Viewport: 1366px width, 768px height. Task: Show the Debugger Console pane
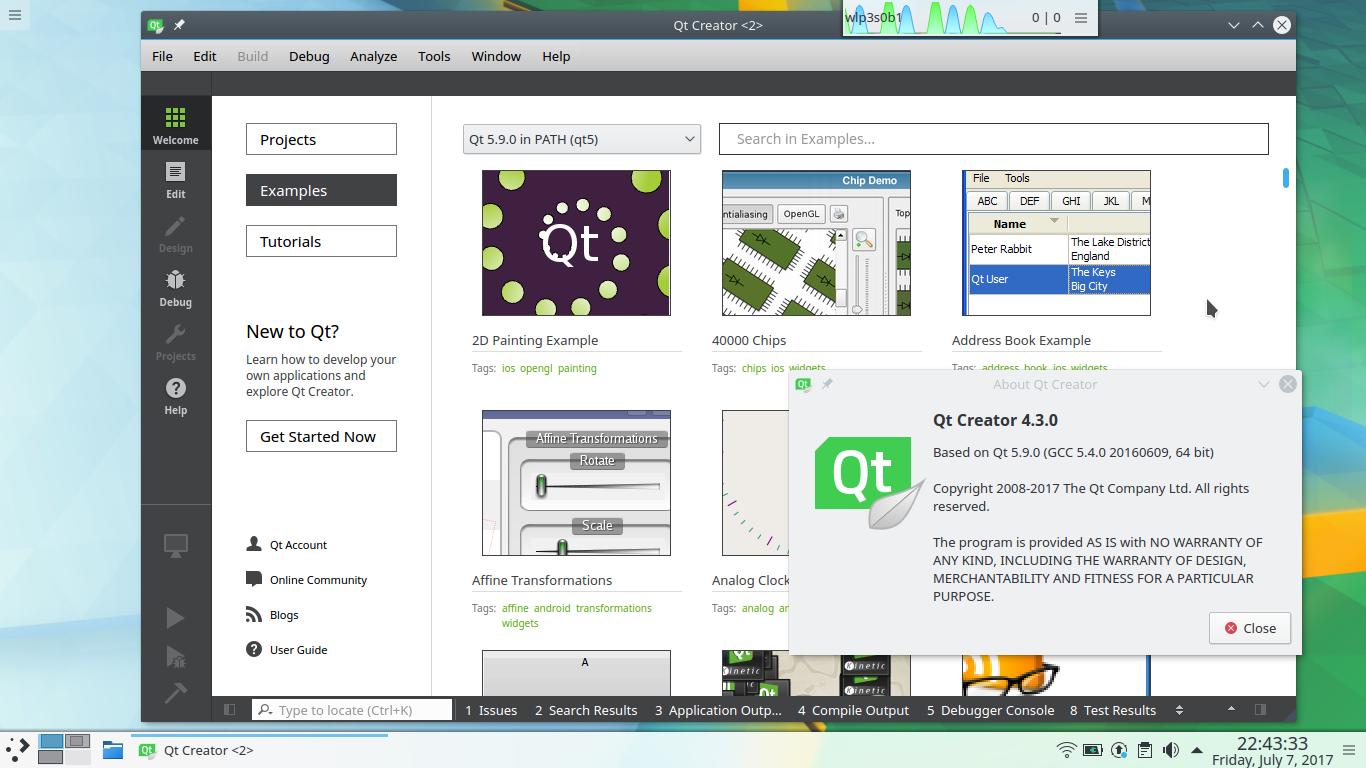(990, 710)
